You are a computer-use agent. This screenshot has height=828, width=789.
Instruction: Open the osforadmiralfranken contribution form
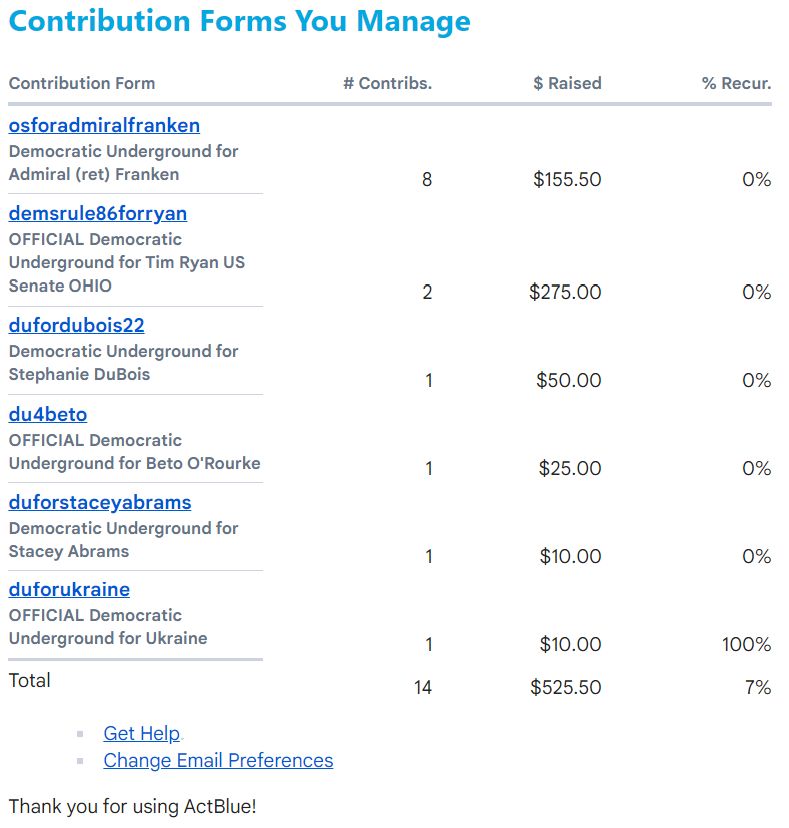[x=104, y=126]
